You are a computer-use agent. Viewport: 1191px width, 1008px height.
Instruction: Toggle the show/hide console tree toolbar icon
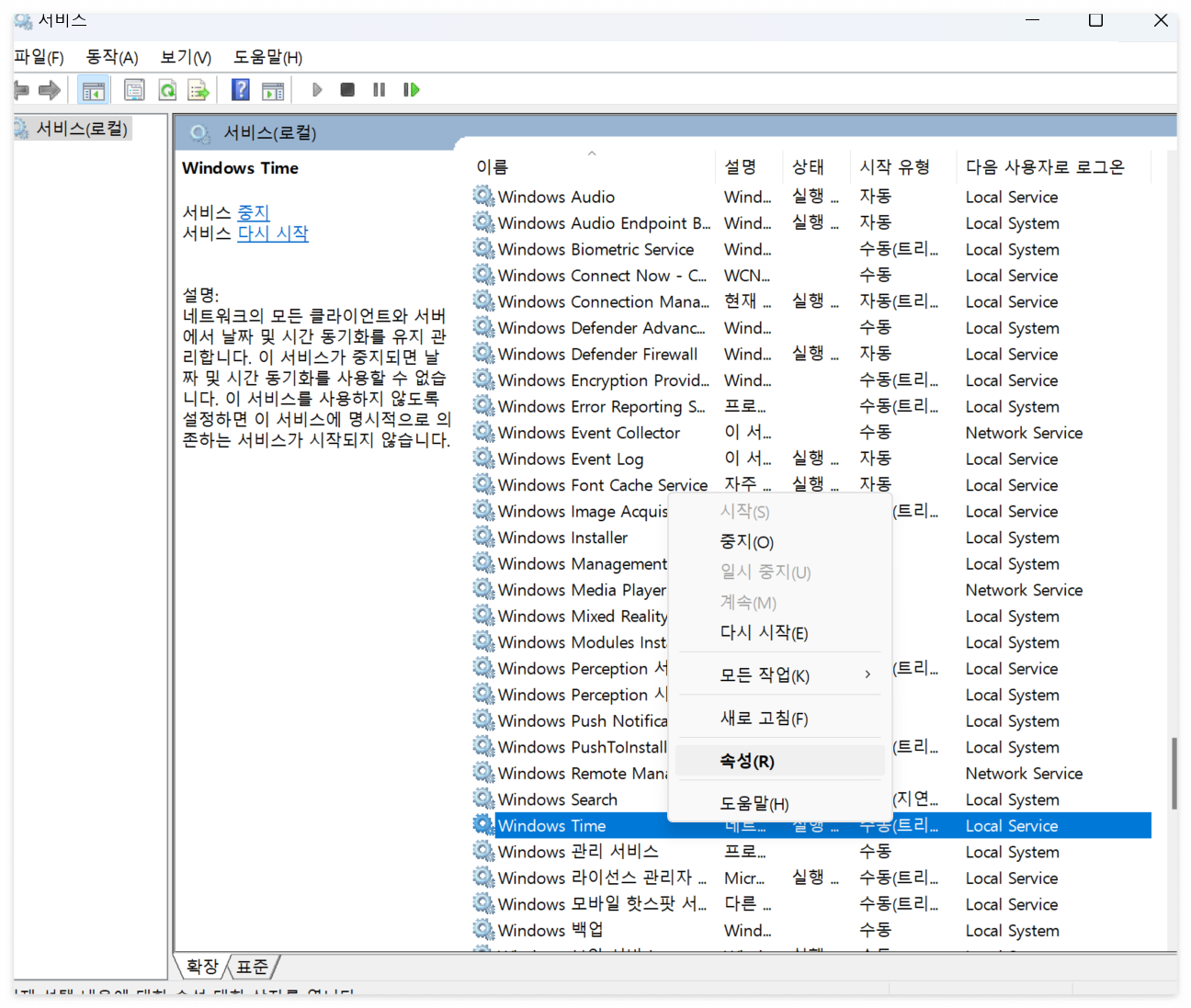(x=93, y=90)
